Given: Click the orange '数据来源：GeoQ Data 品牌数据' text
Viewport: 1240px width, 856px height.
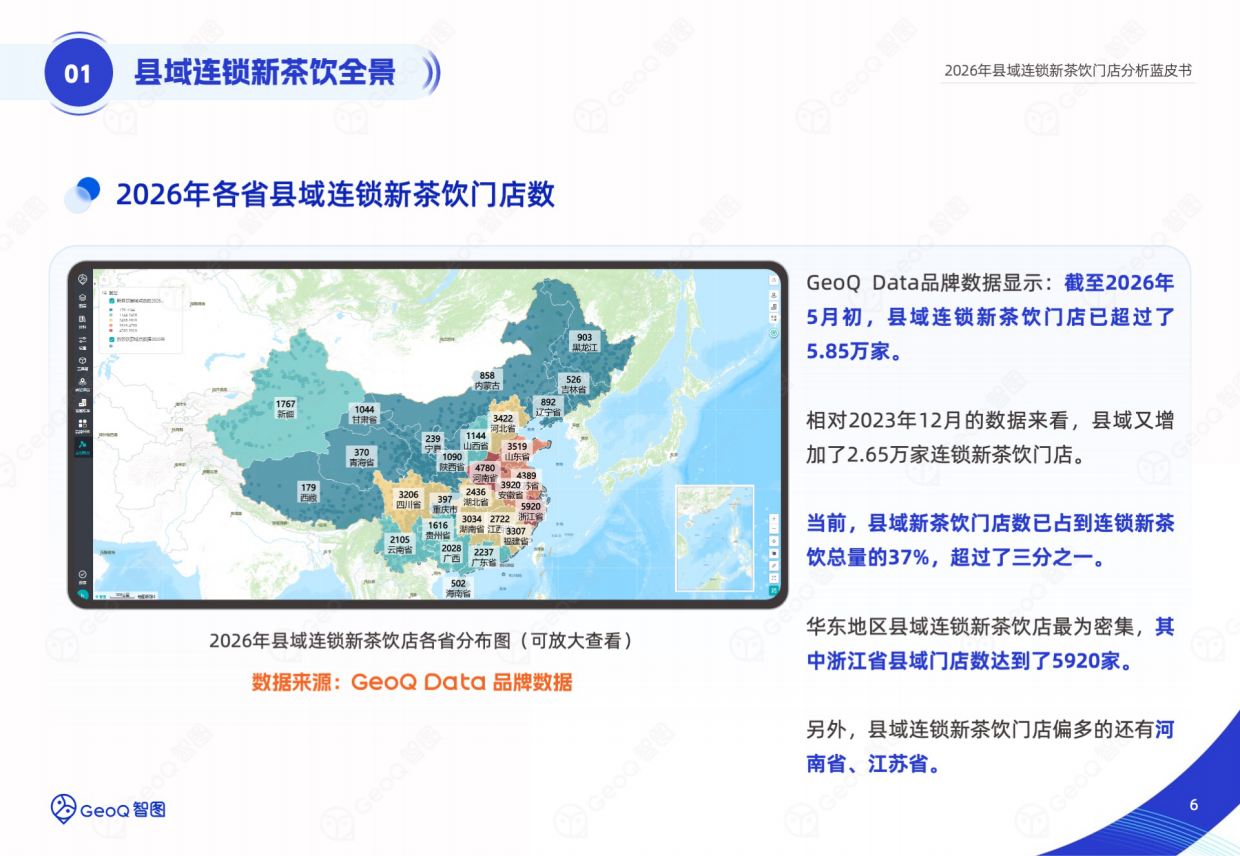Looking at the screenshot, I should click(412, 682).
